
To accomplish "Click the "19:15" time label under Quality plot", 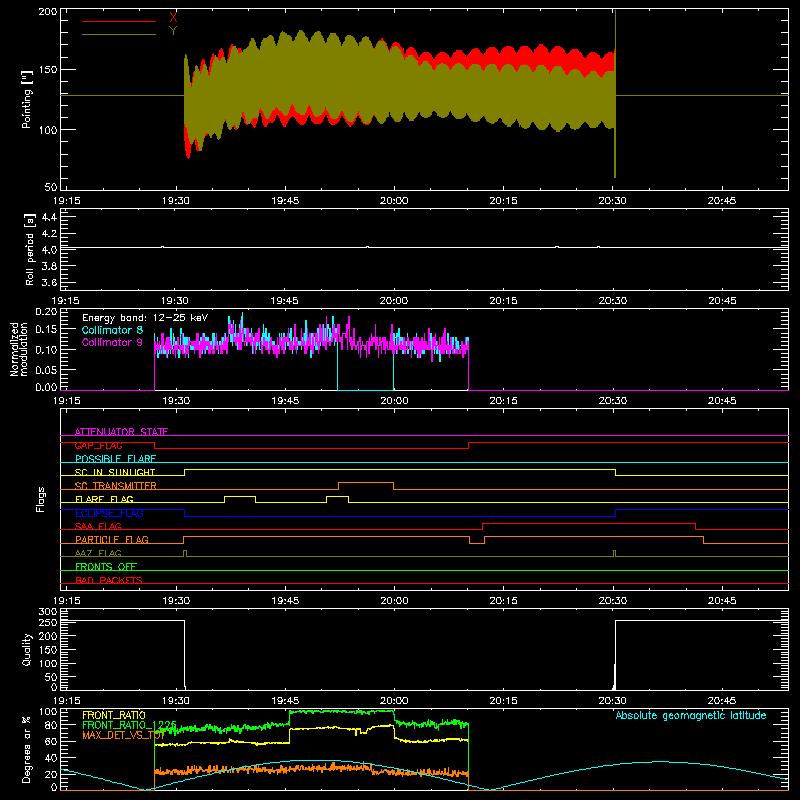I will [66, 701].
